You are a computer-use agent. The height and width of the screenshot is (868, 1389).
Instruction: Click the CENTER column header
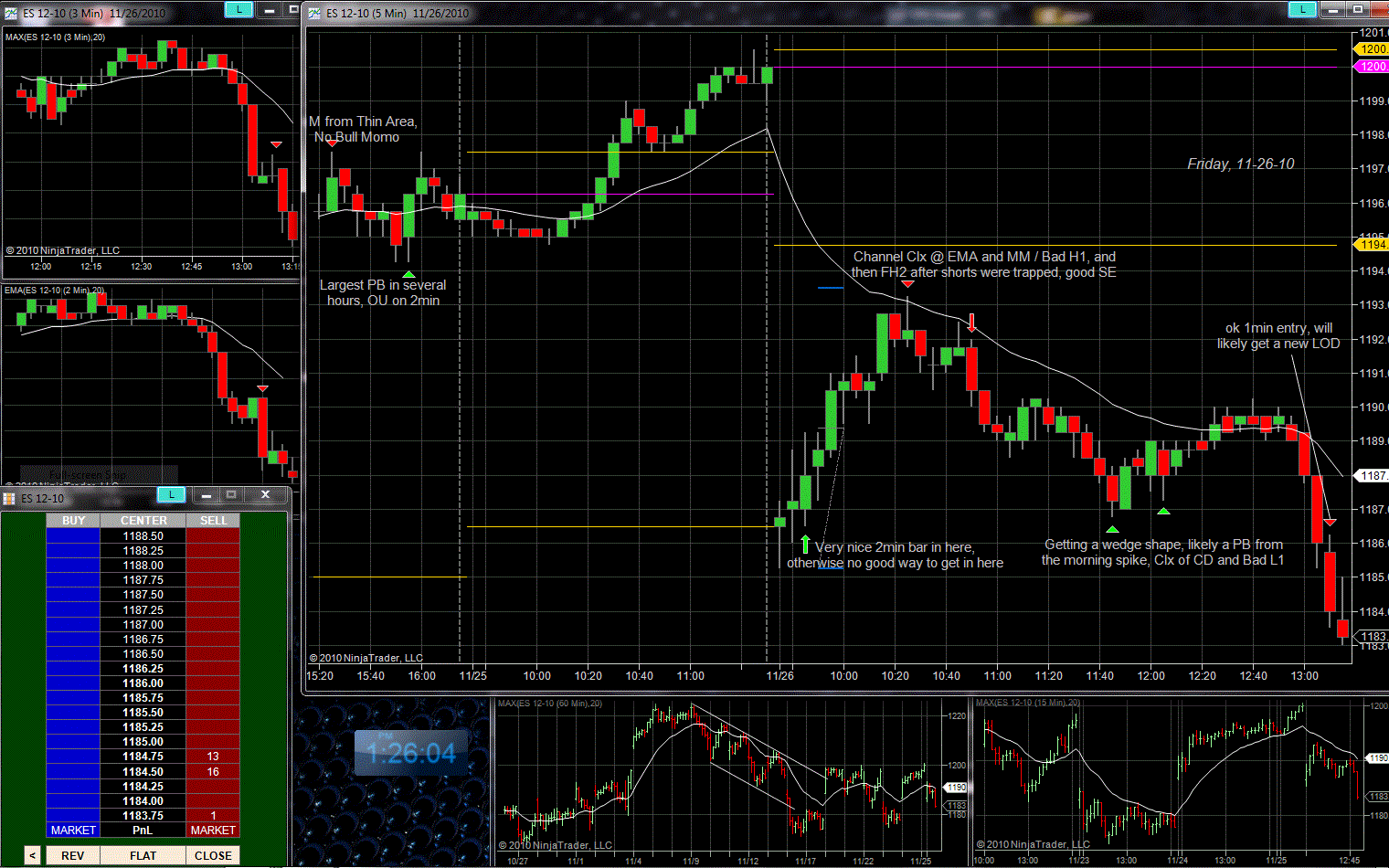143,520
